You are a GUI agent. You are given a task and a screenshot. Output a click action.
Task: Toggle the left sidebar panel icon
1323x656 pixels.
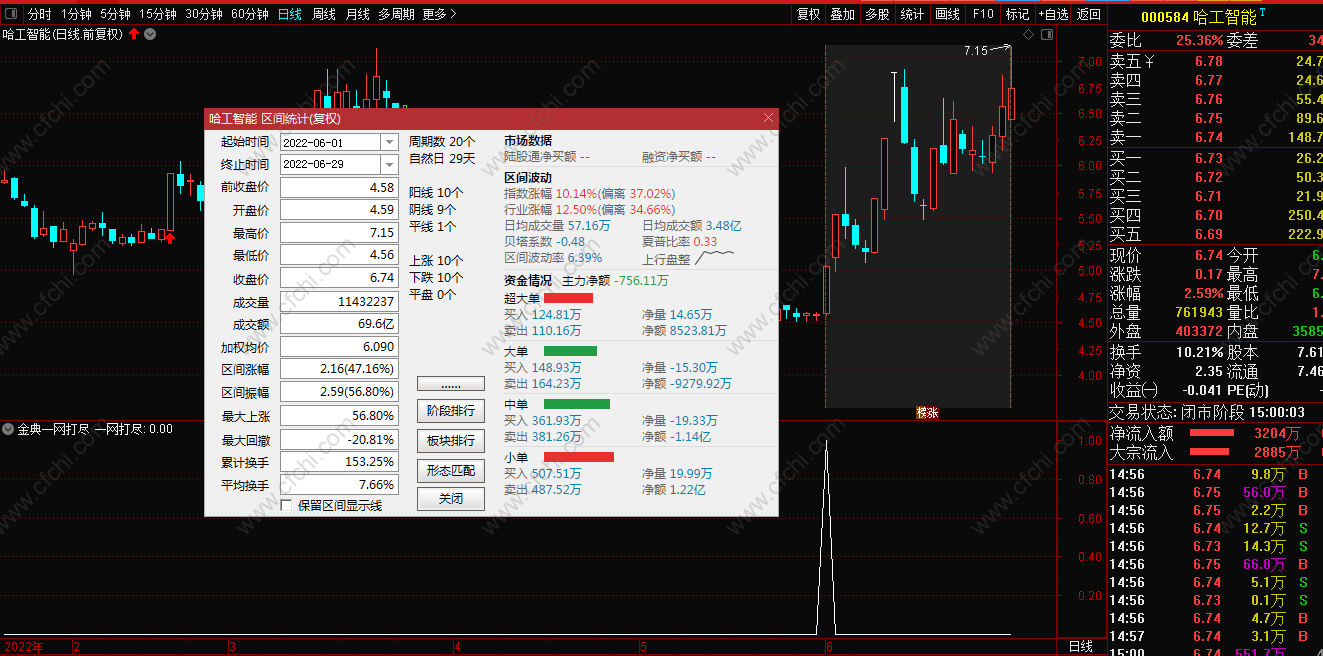[12, 14]
